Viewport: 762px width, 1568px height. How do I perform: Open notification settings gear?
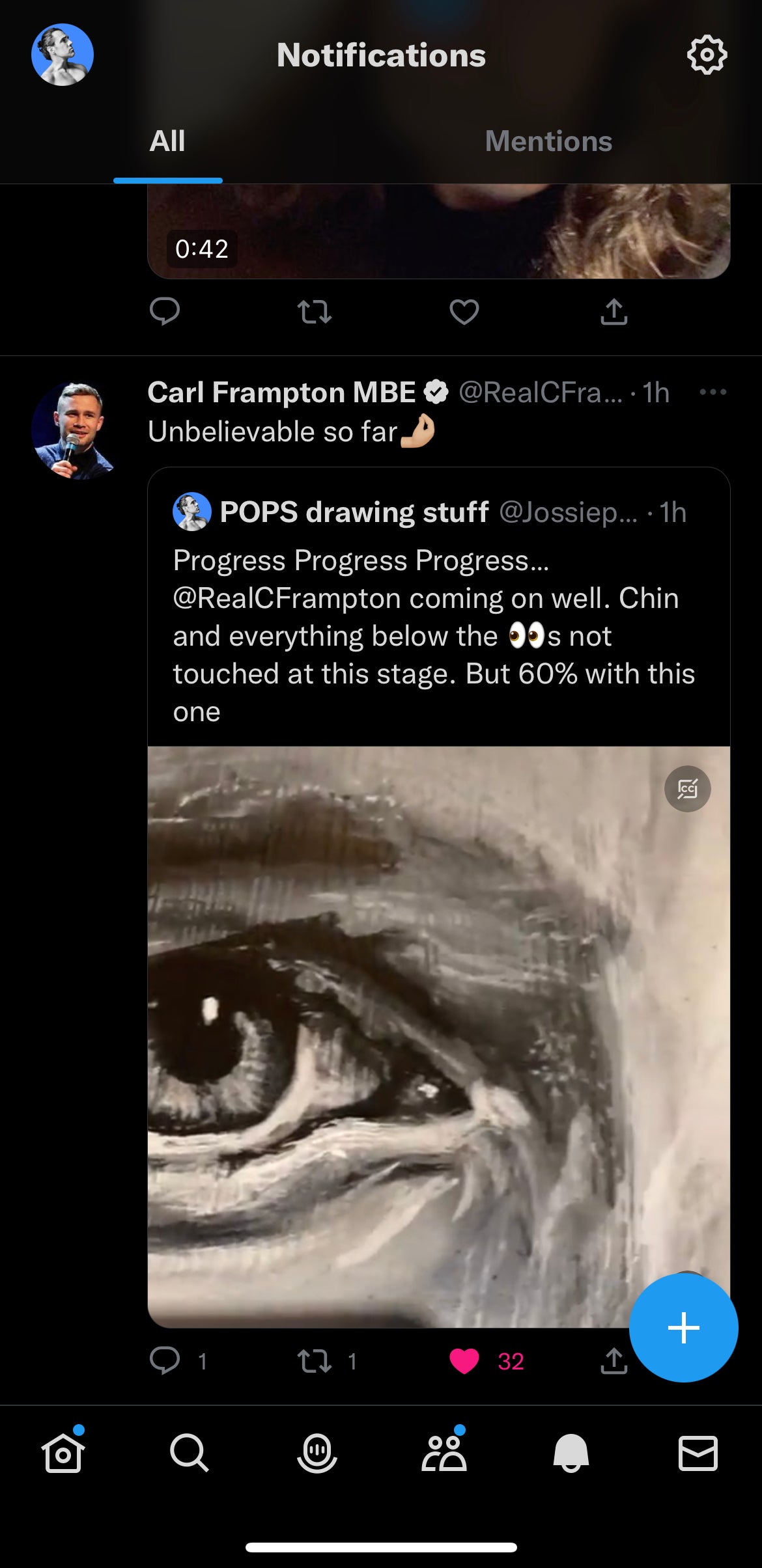[707, 55]
